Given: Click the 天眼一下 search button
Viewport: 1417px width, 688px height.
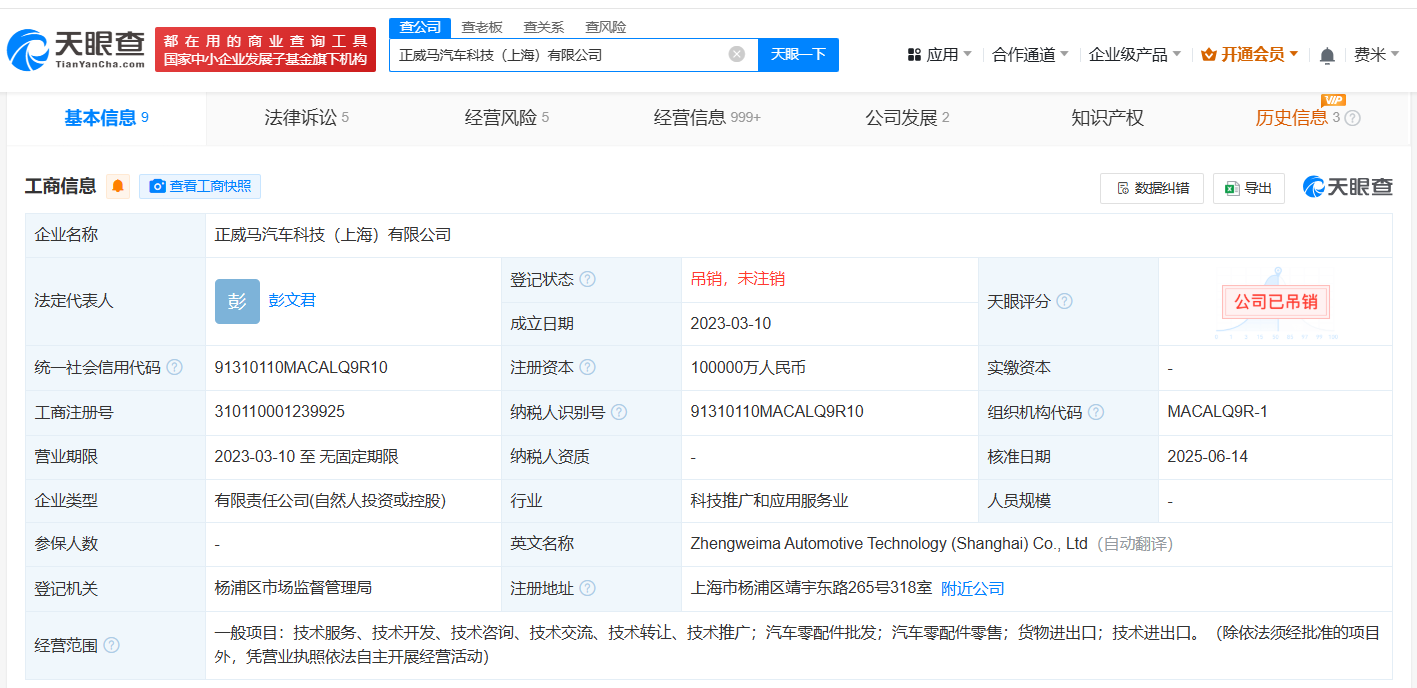Looking at the screenshot, I should [798, 54].
